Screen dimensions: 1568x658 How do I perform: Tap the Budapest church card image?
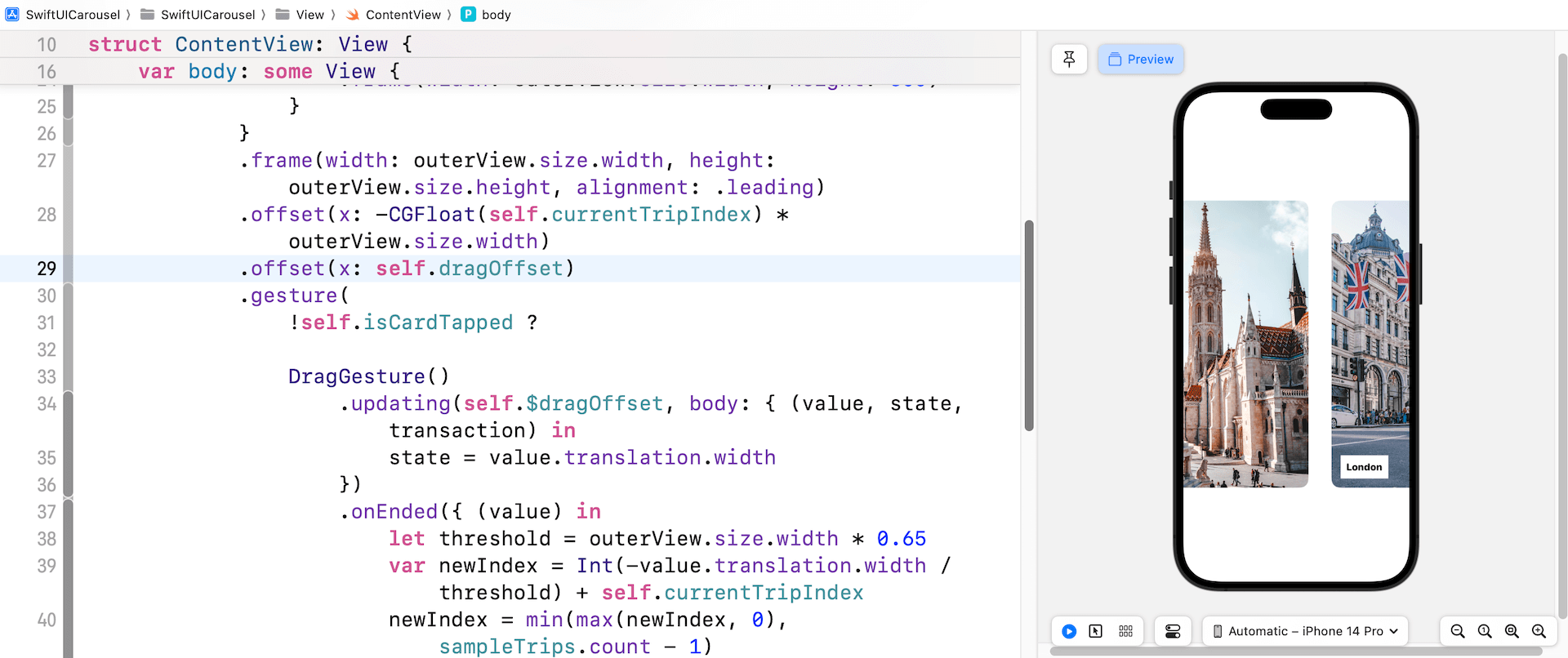pyautogui.click(x=1245, y=343)
